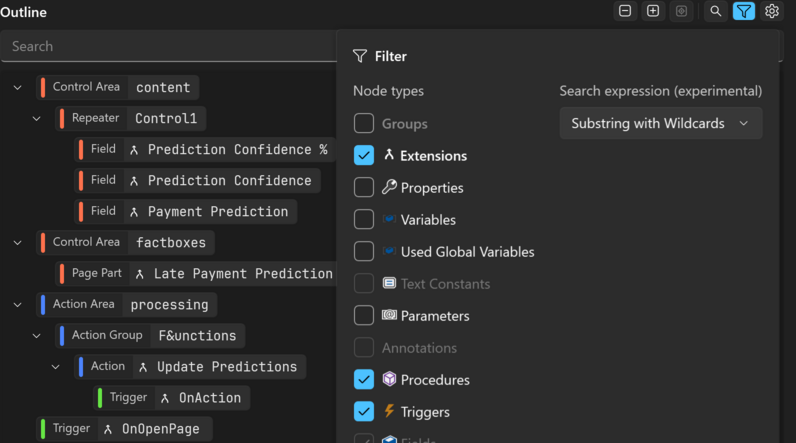This screenshot has width=796, height=443.
Task: Toggle the Text Constants checkbox
Action: [364, 283]
